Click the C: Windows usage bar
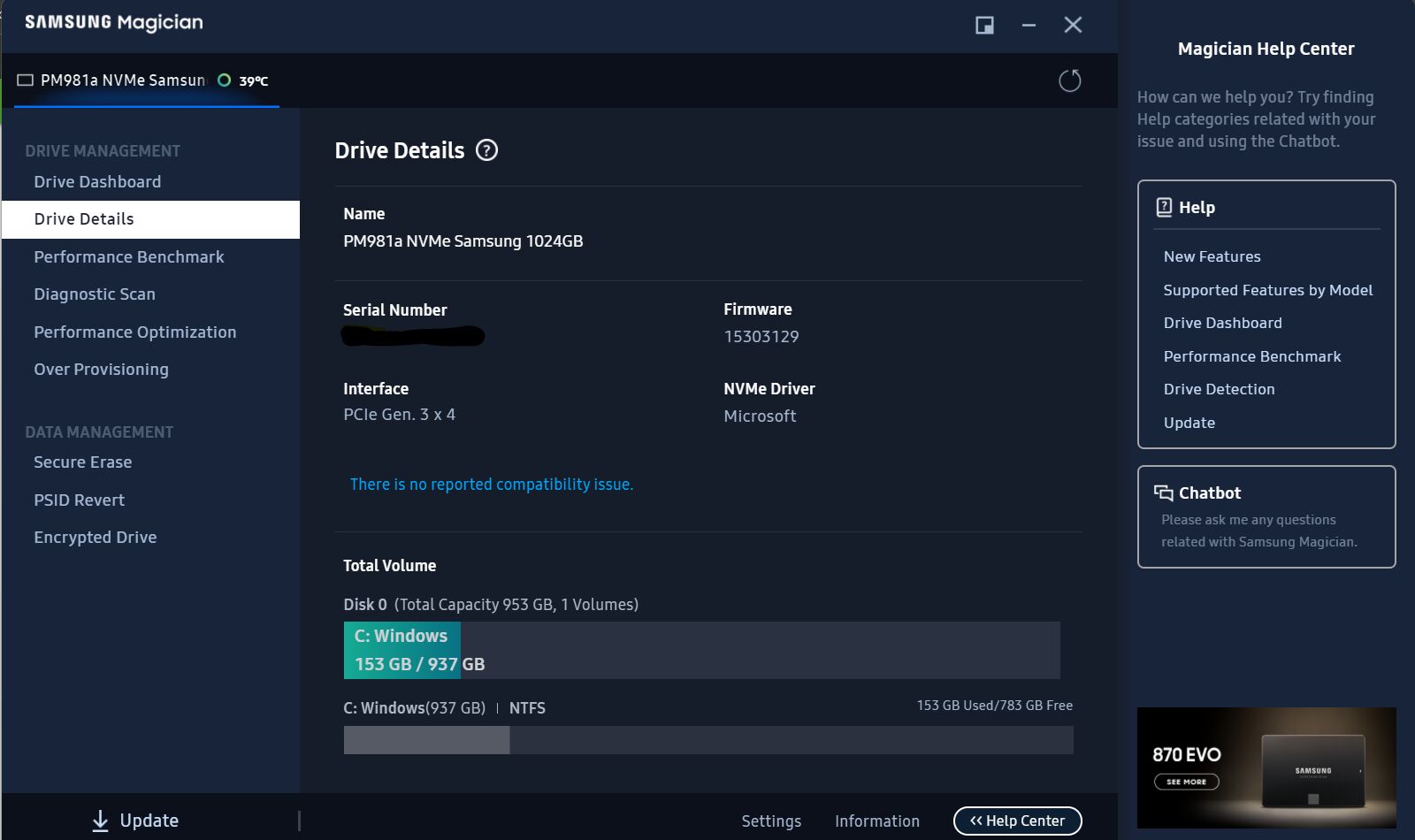The height and width of the screenshot is (840, 1415). (x=708, y=740)
